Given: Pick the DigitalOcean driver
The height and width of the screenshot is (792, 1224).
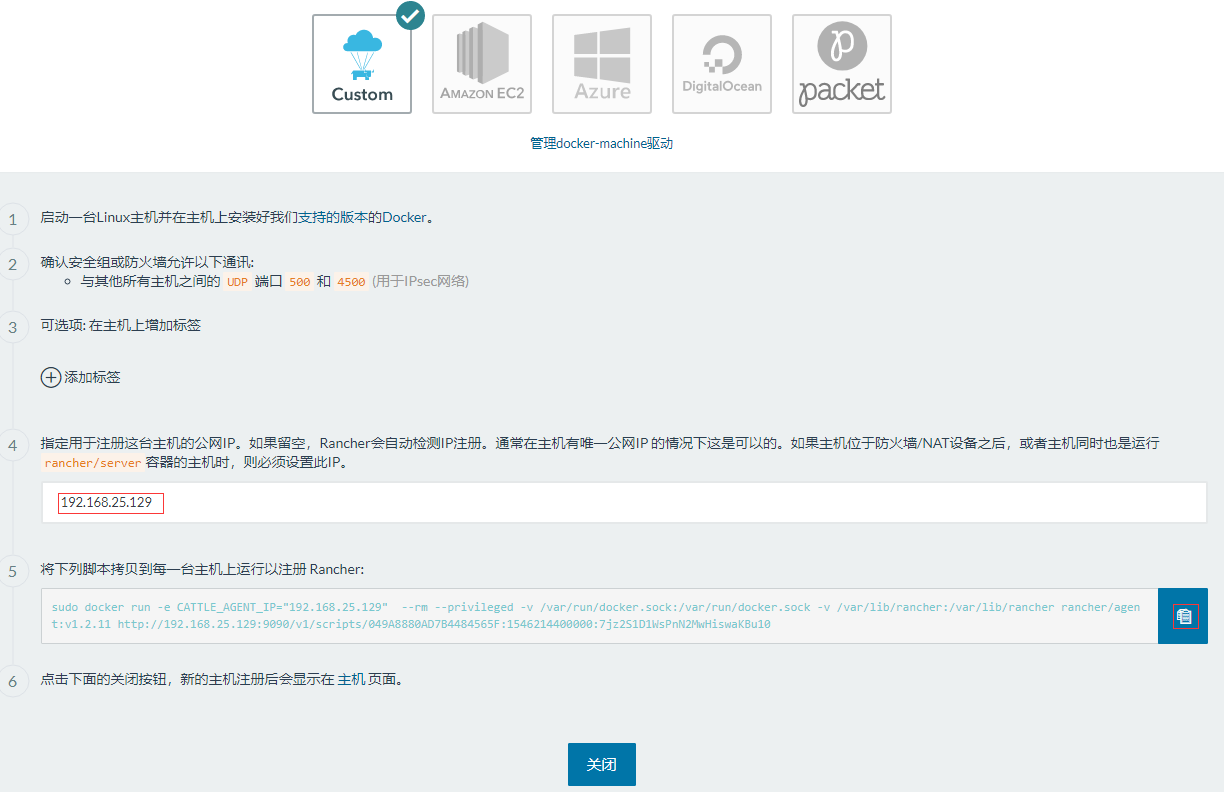Looking at the screenshot, I should point(722,64).
